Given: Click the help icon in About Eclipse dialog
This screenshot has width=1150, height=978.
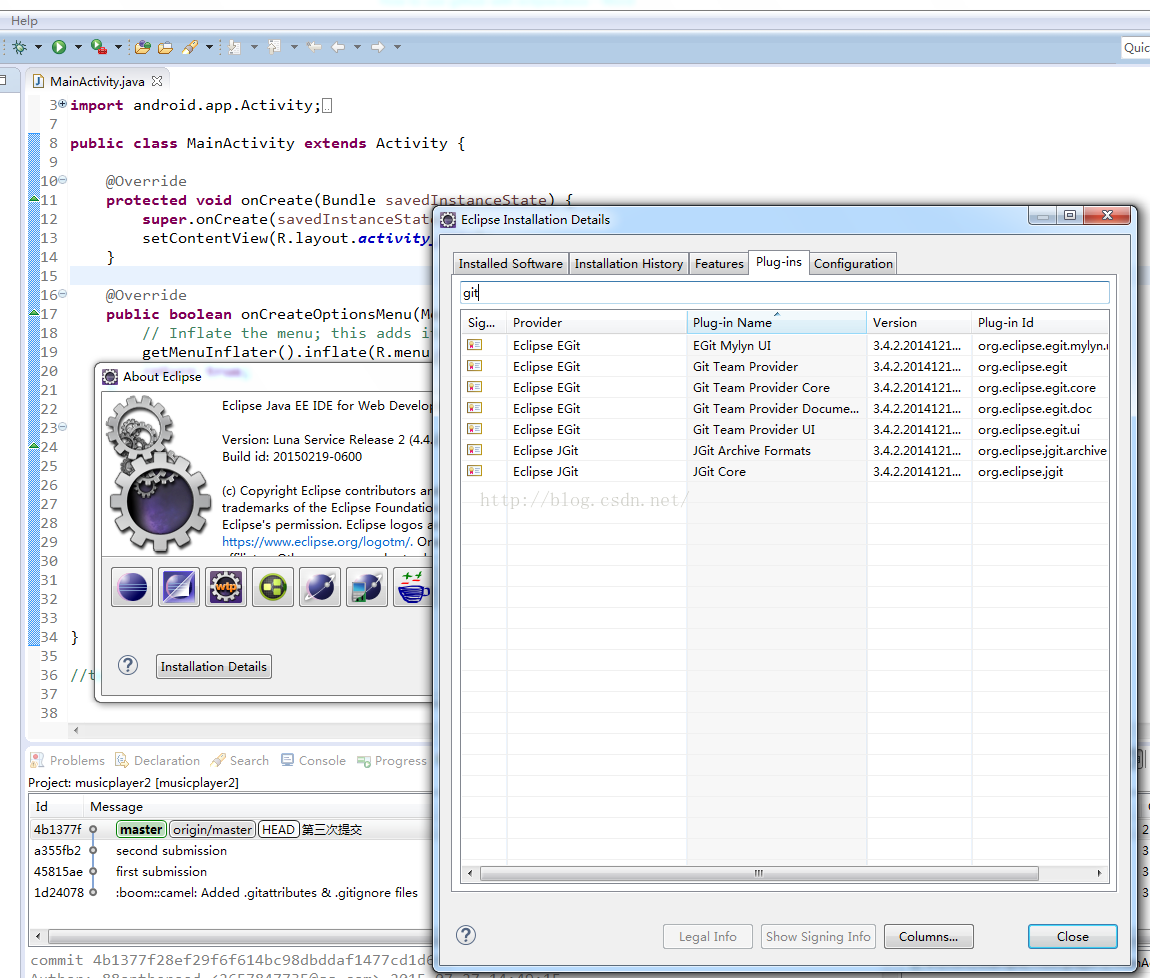Looking at the screenshot, I should tap(128, 665).
